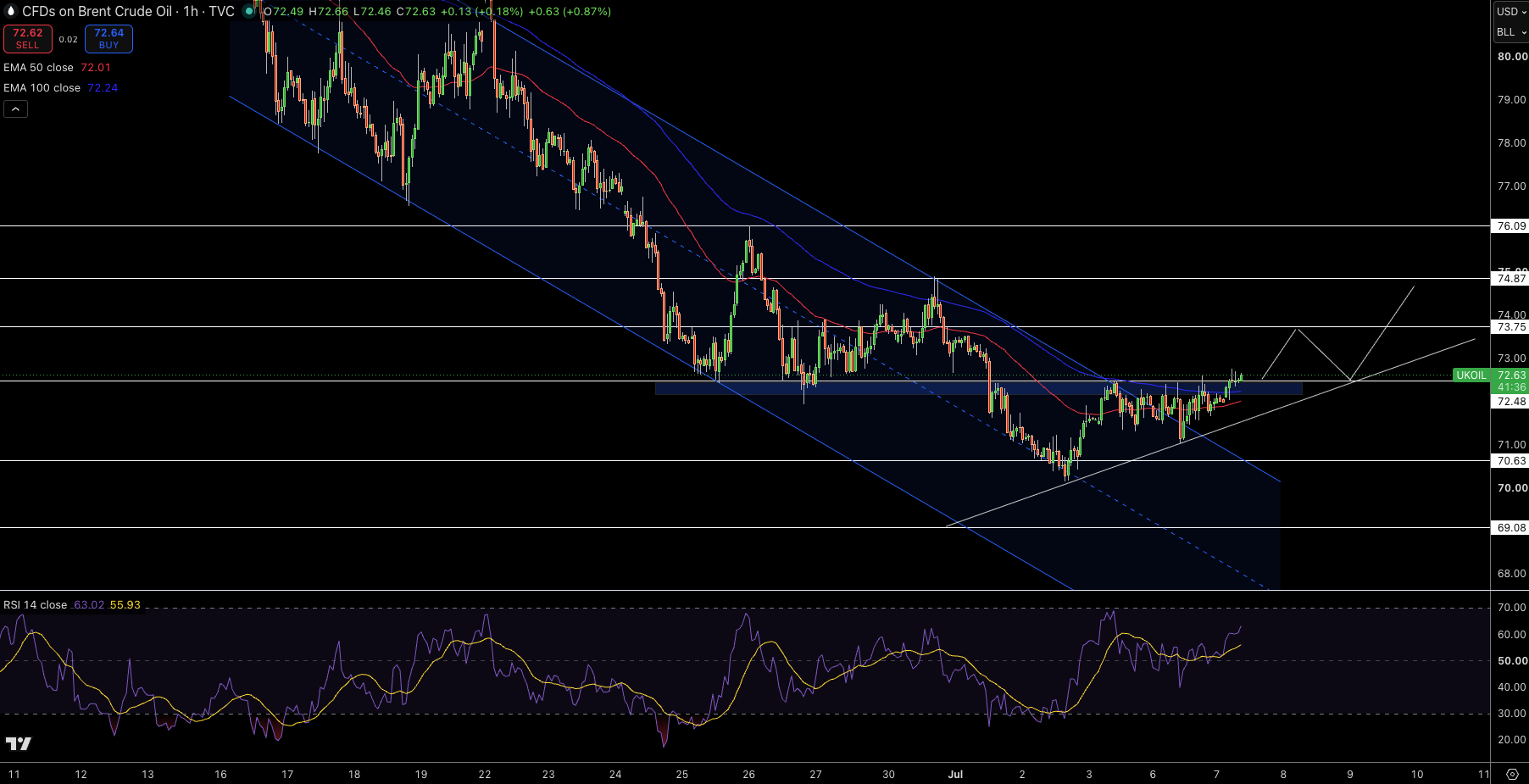Click 80.00 on the price axis

tap(1512, 57)
